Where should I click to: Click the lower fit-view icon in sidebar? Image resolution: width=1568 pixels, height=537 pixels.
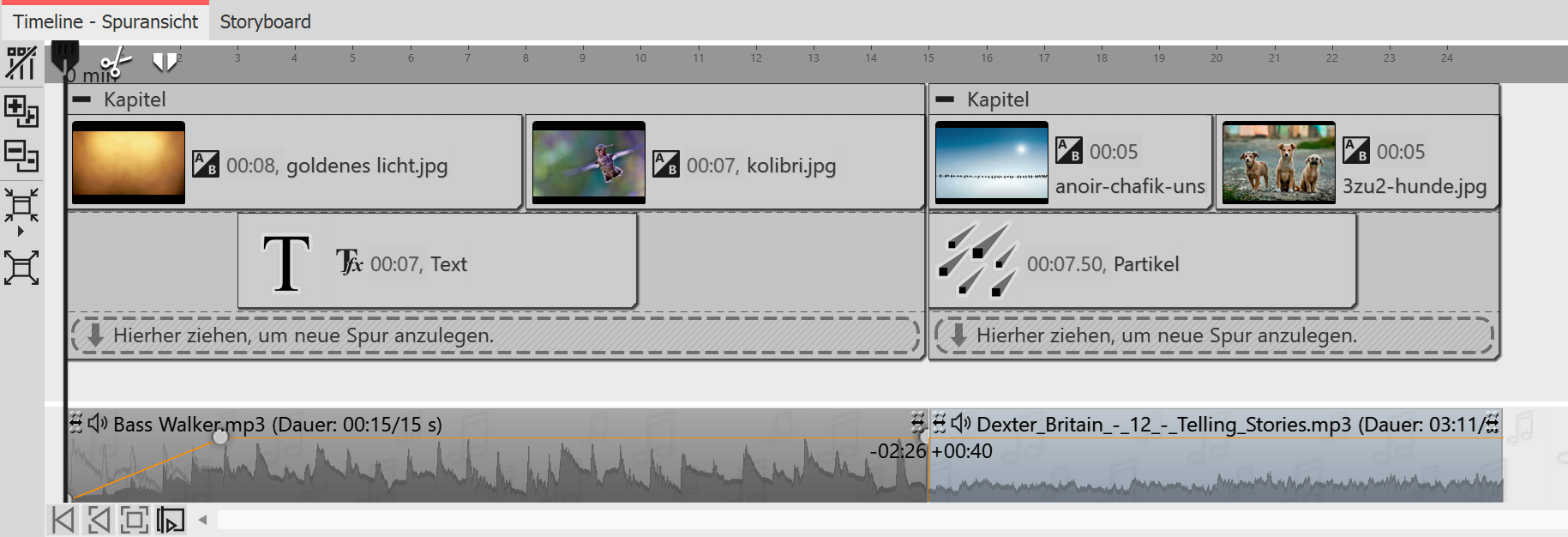point(21,268)
